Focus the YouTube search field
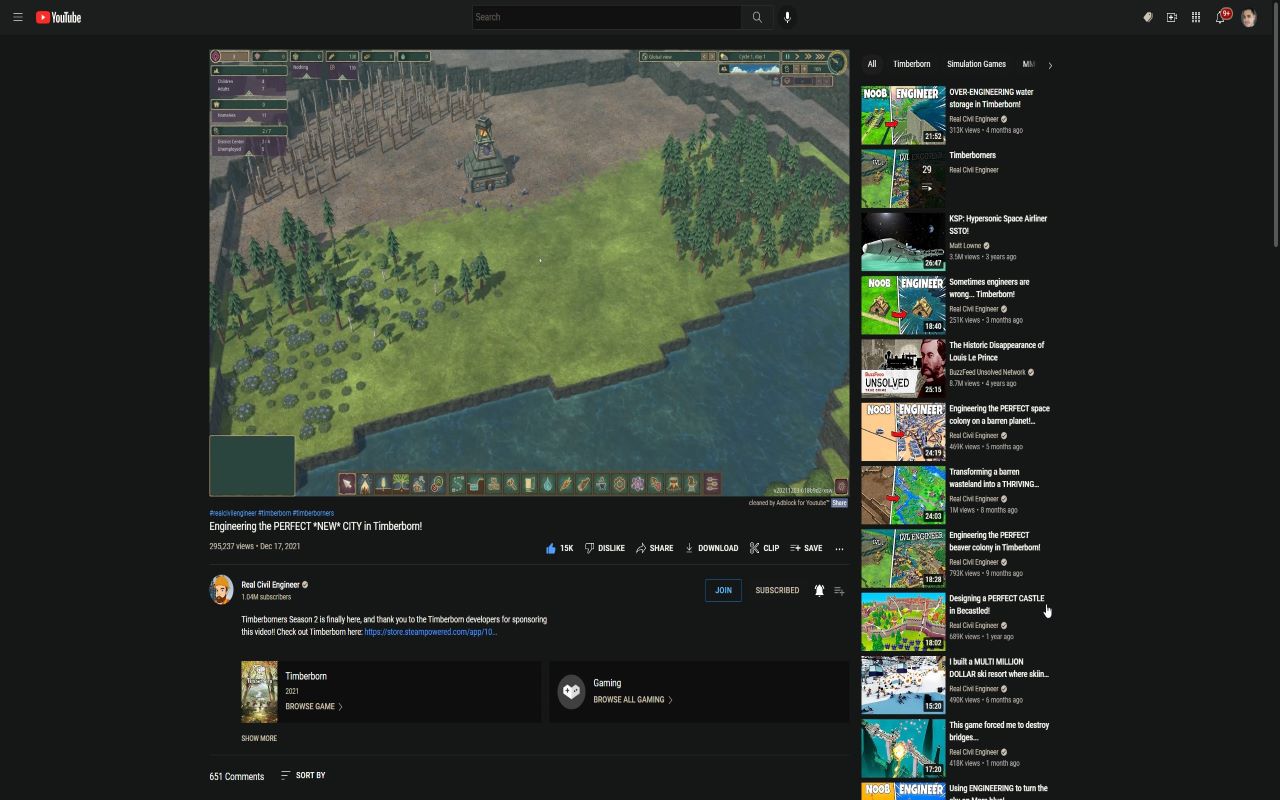Image resolution: width=1280 pixels, height=800 pixels. pyautogui.click(x=607, y=17)
